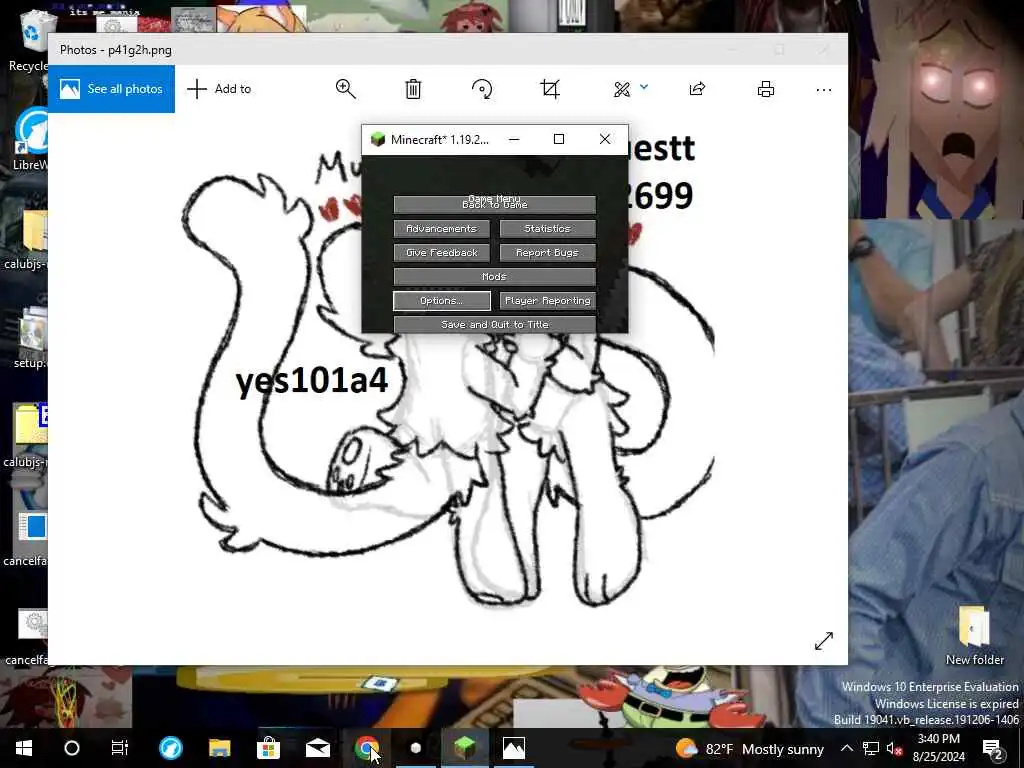Open Cortana search circle on taskbar
Screen dimensions: 1024x768
[72, 748]
